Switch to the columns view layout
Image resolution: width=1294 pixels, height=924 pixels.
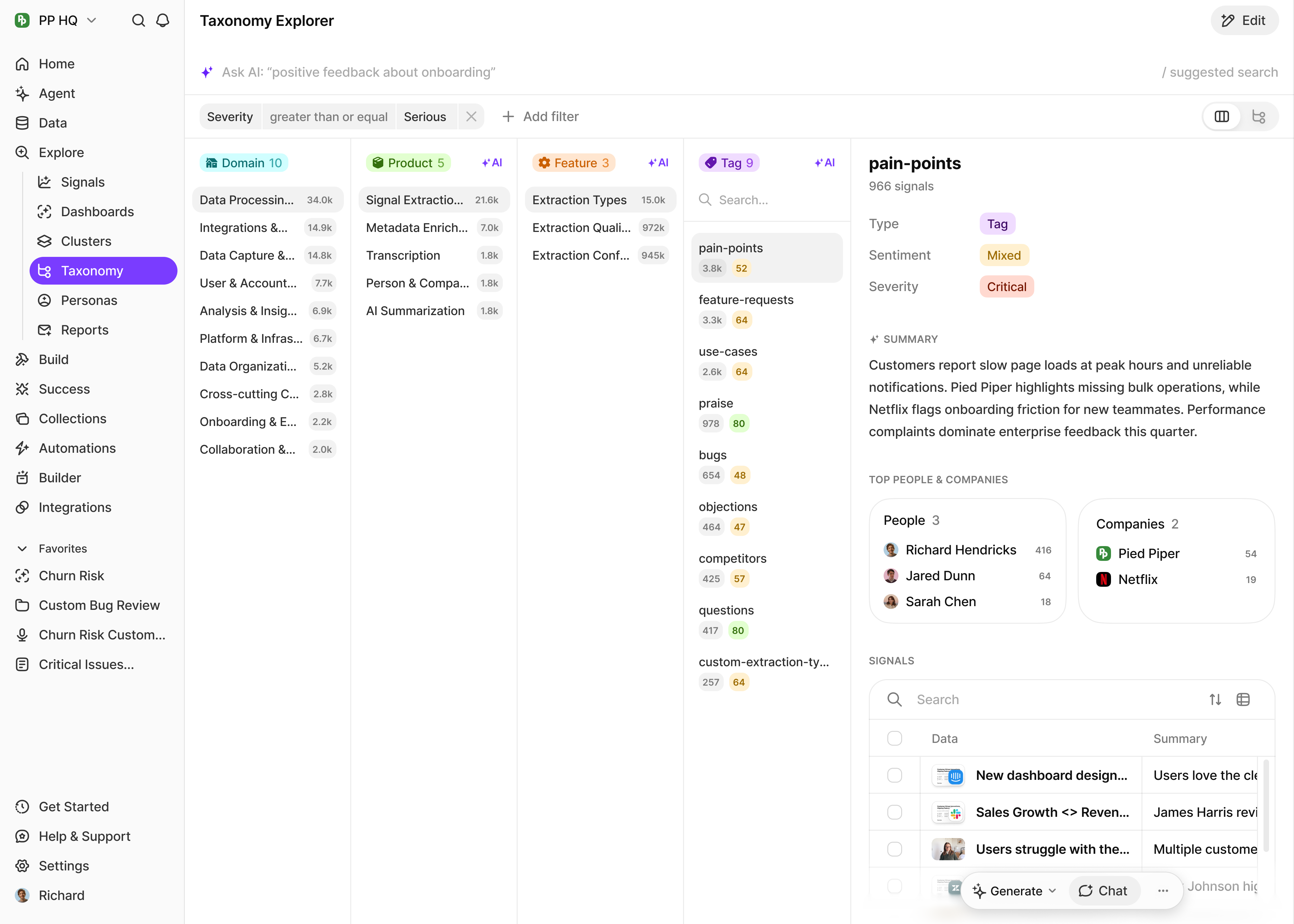click(x=1222, y=117)
